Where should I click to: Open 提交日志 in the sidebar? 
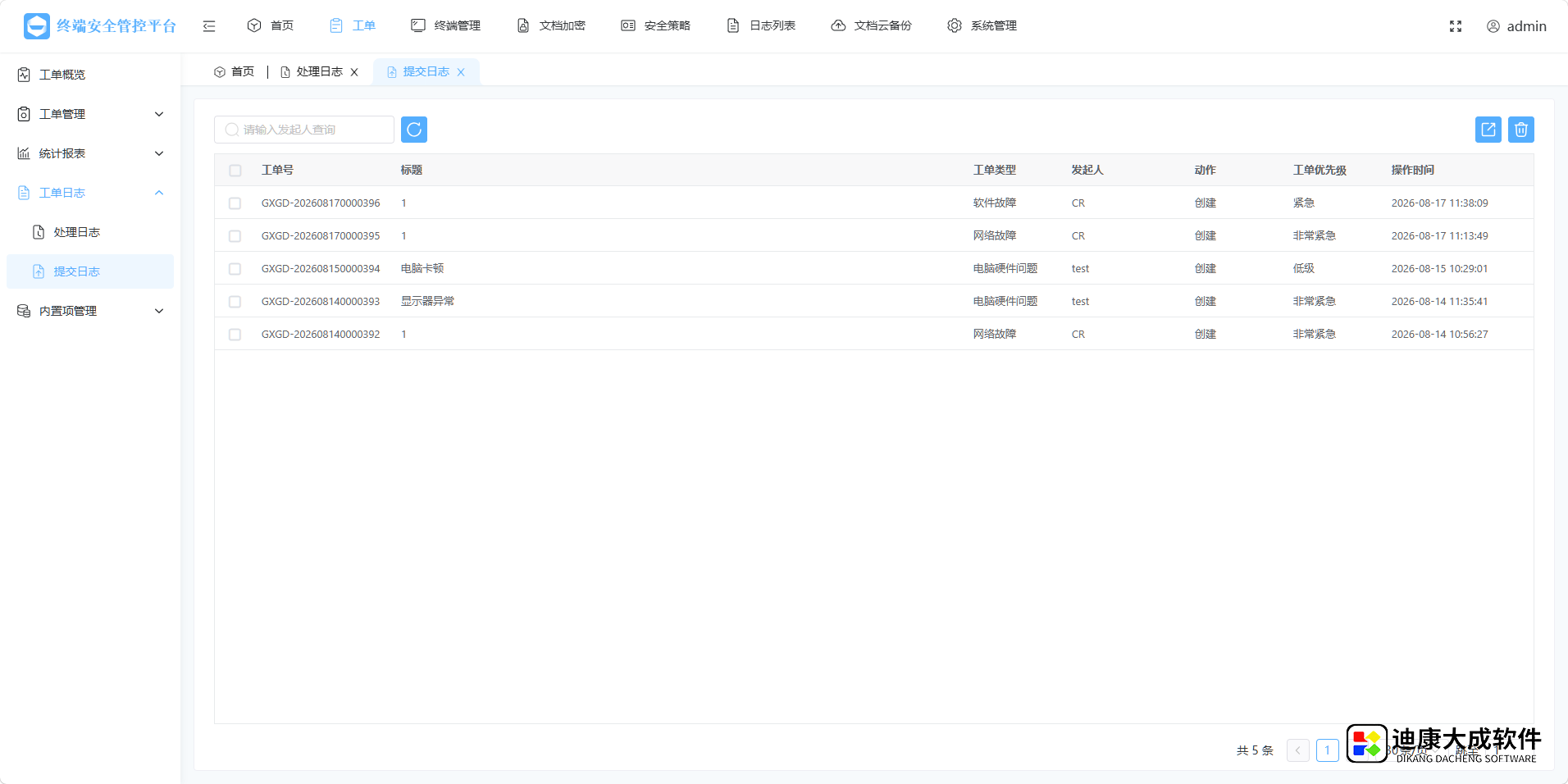tap(90, 271)
